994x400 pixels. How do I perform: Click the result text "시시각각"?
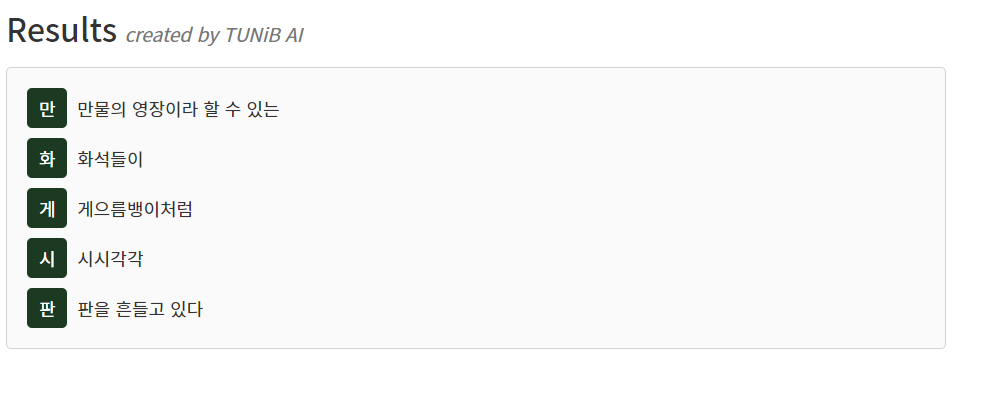tap(110, 259)
